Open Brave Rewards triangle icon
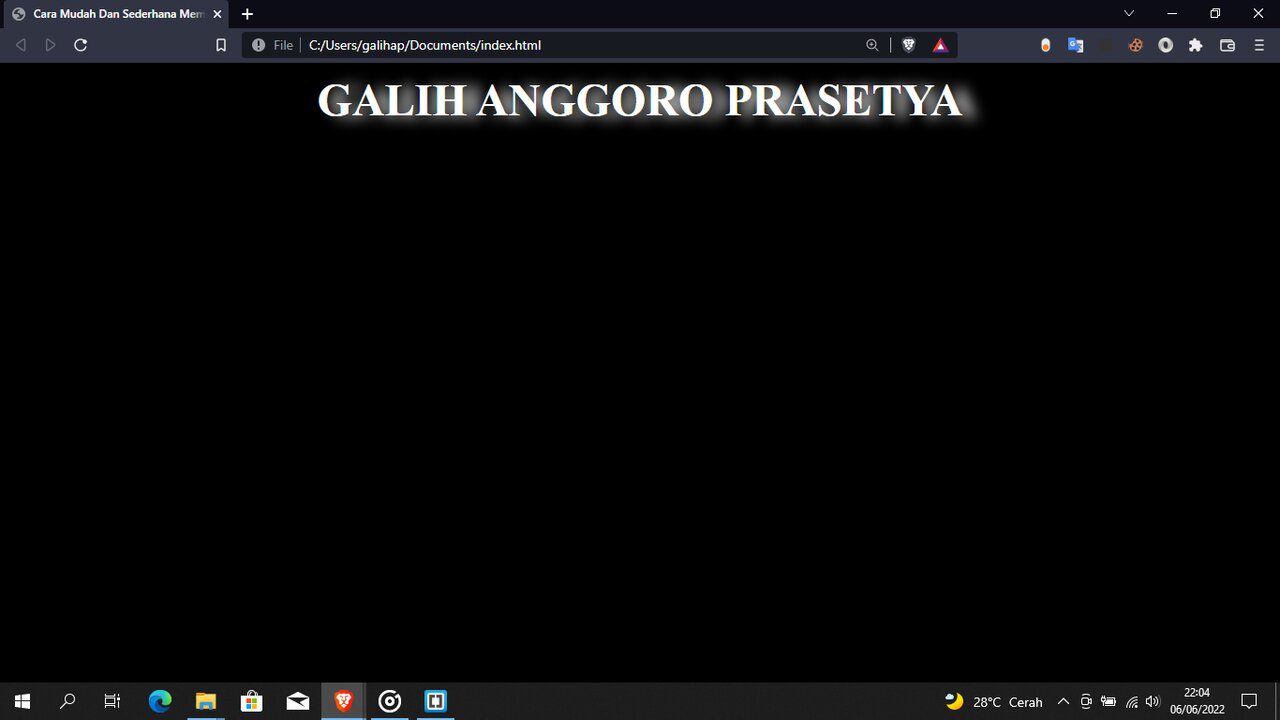 coord(940,45)
